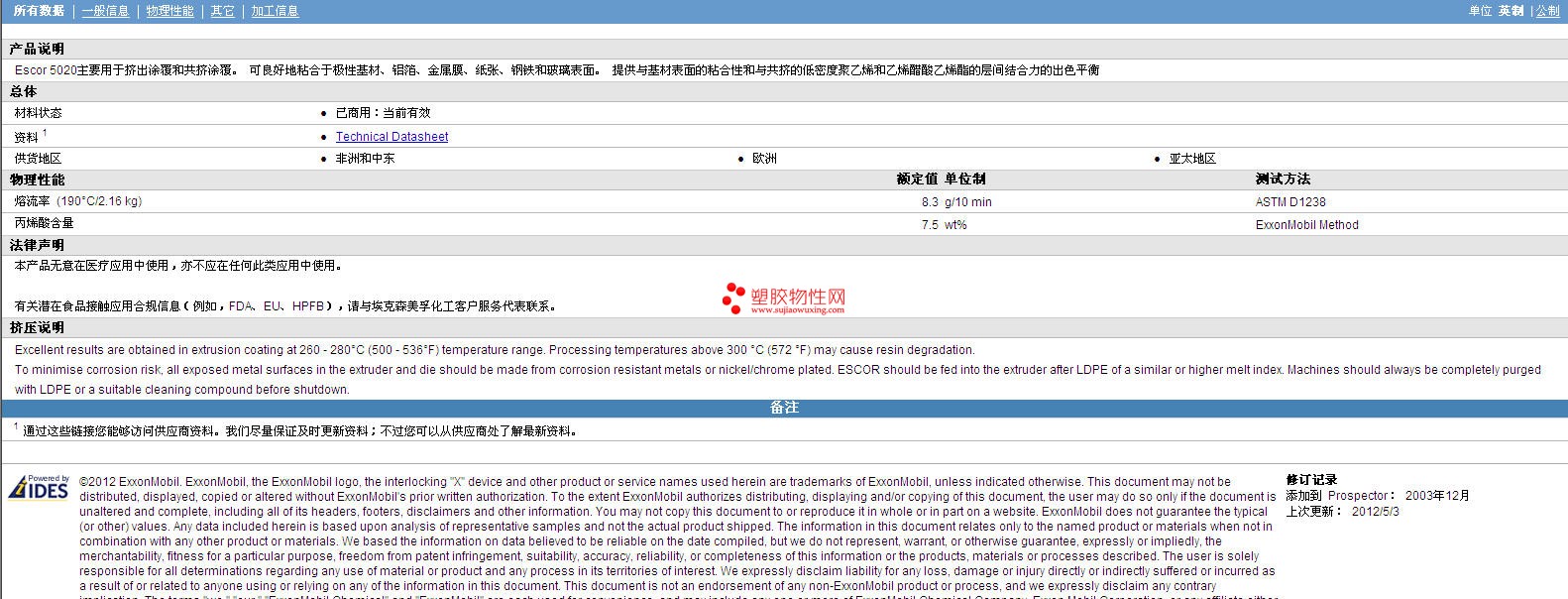Select 英制 units
Viewport: 1568px width, 599px height.
1511,11
